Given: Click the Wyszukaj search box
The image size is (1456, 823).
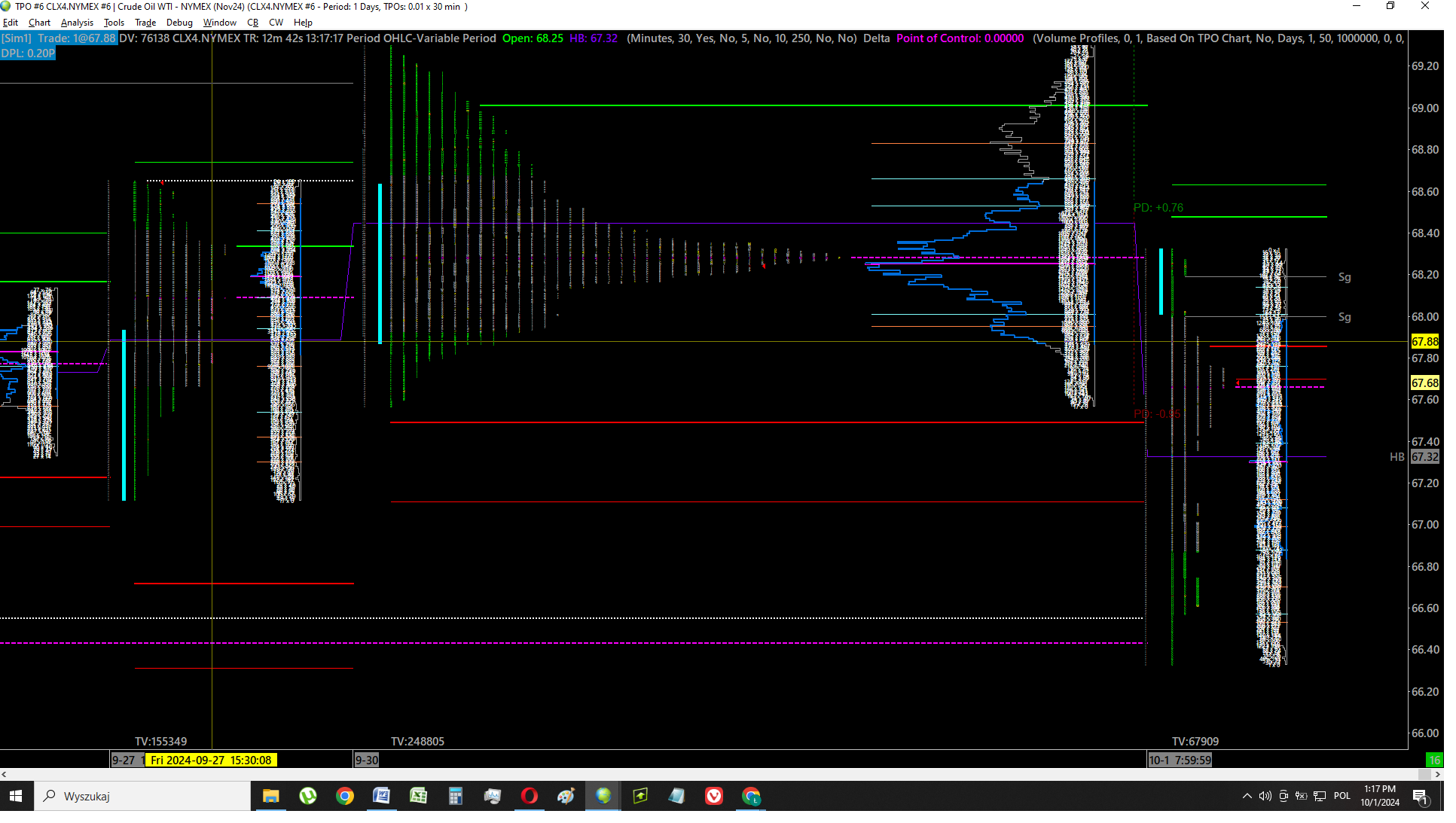Looking at the screenshot, I should click(143, 796).
